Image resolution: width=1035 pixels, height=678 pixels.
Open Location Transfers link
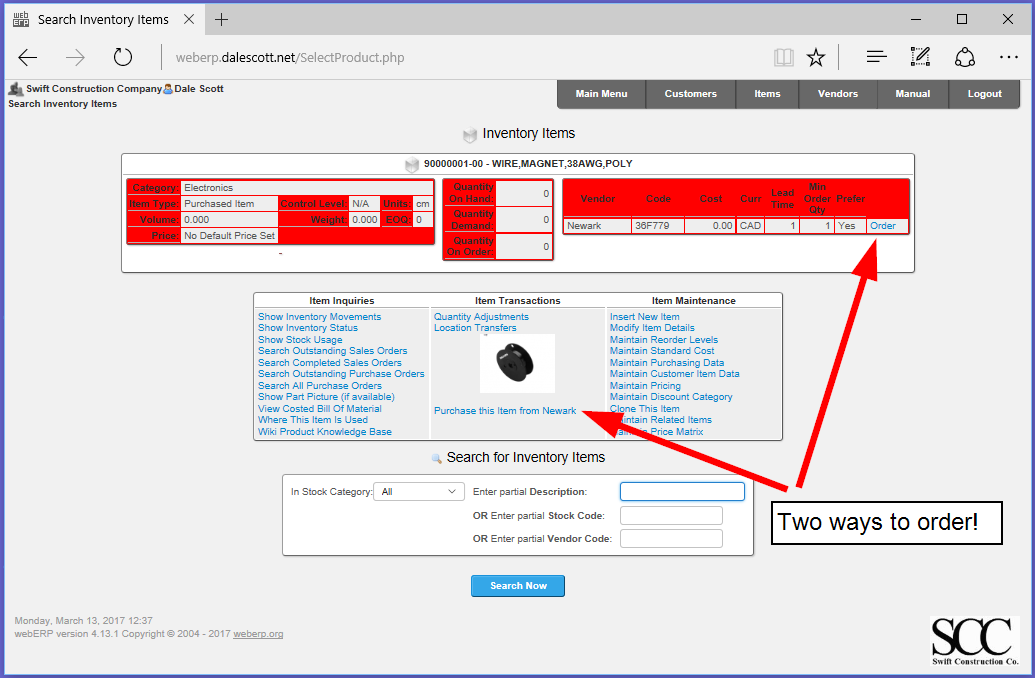click(475, 327)
